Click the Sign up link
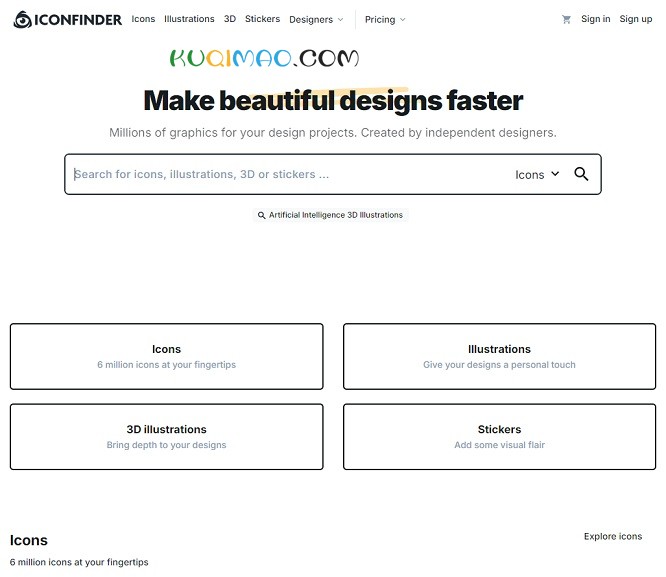Screen dimensions: 666x577 (635, 19)
